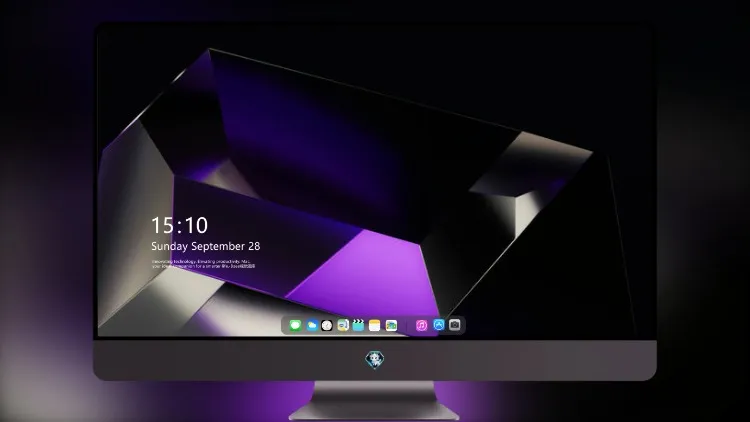
Task: Click the logo badge on the monitor chin
Action: tap(375, 360)
